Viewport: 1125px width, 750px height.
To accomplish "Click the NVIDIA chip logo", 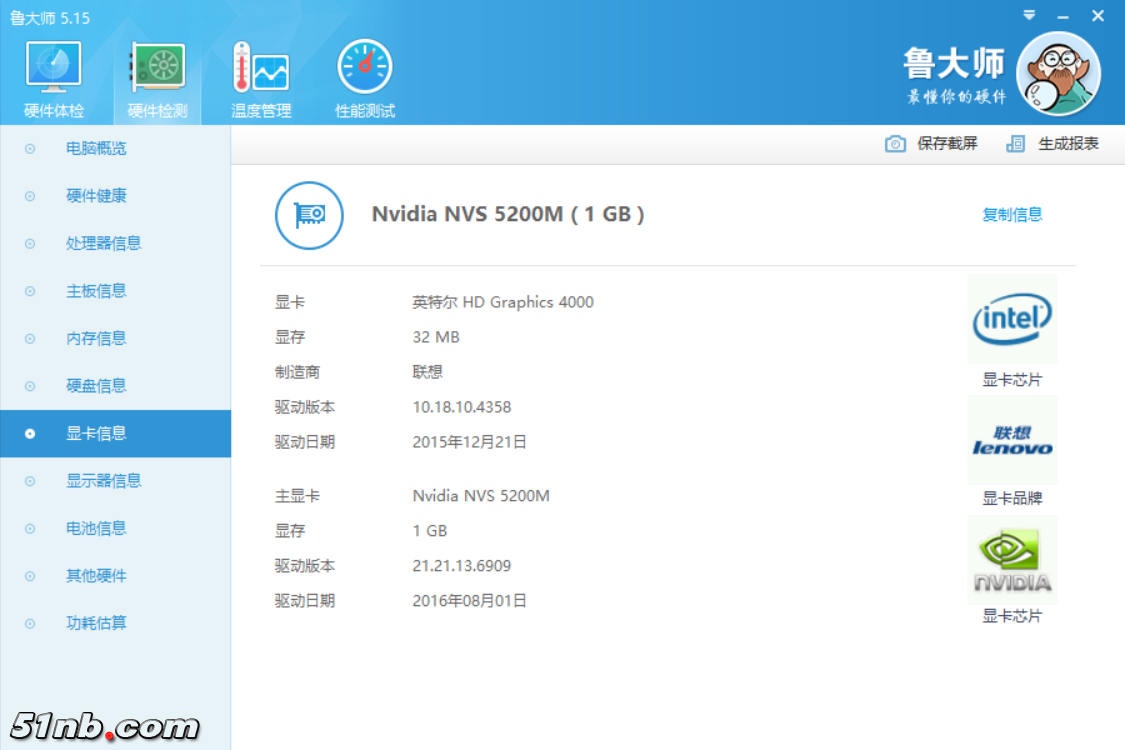I will point(1012,560).
